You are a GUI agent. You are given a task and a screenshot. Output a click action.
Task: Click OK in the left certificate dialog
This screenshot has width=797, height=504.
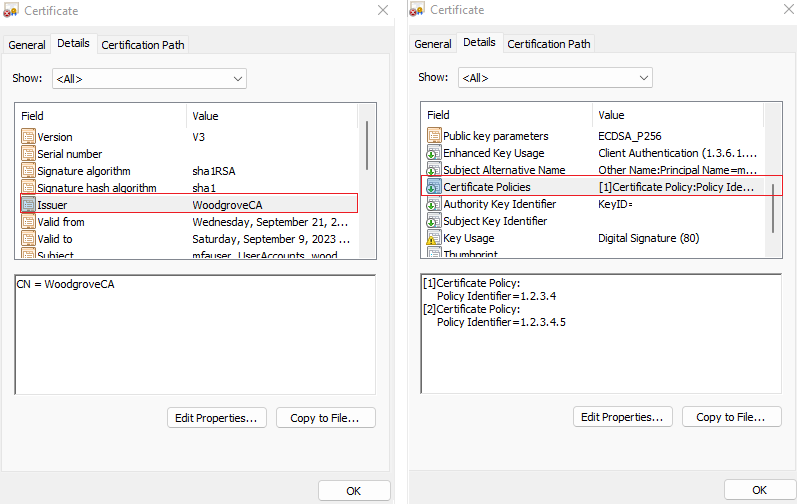[x=354, y=491]
